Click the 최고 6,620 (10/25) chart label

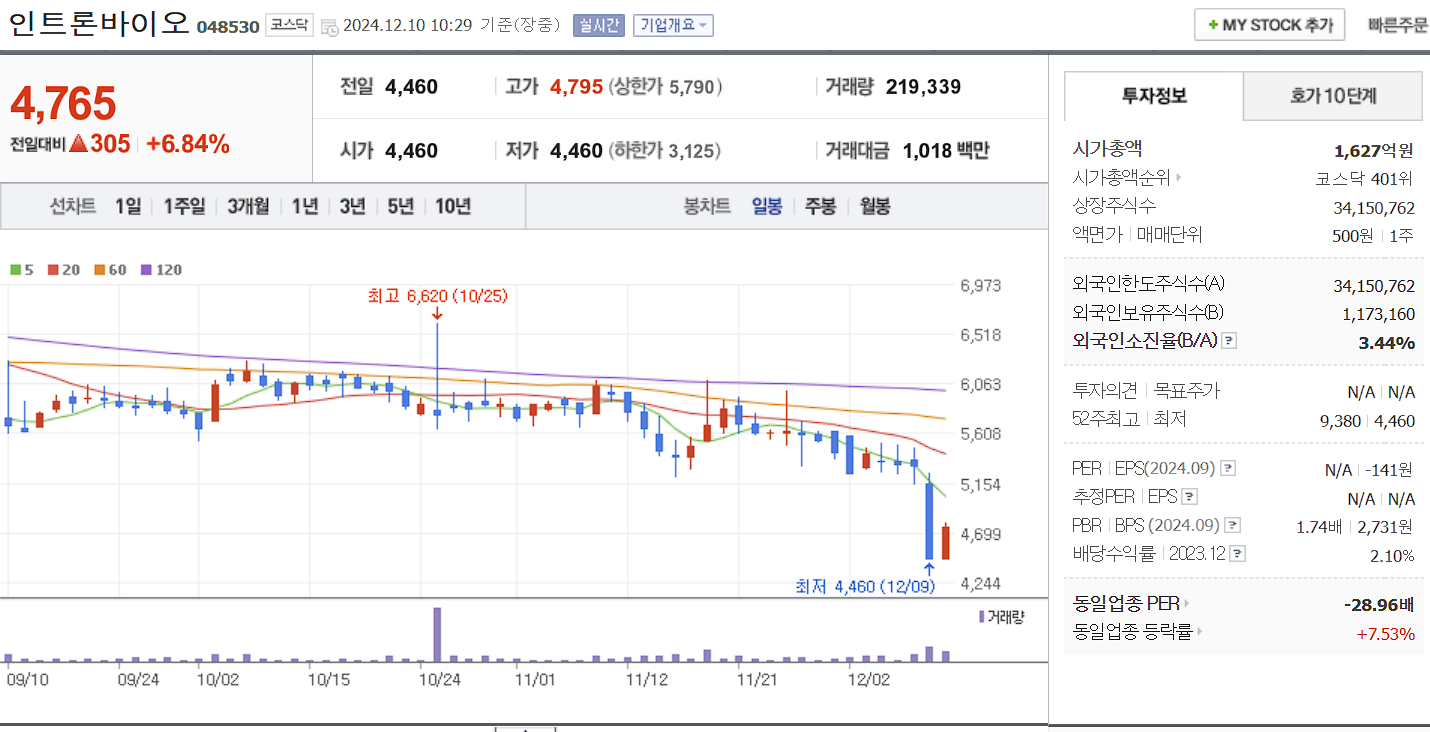click(x=438, y=296)
